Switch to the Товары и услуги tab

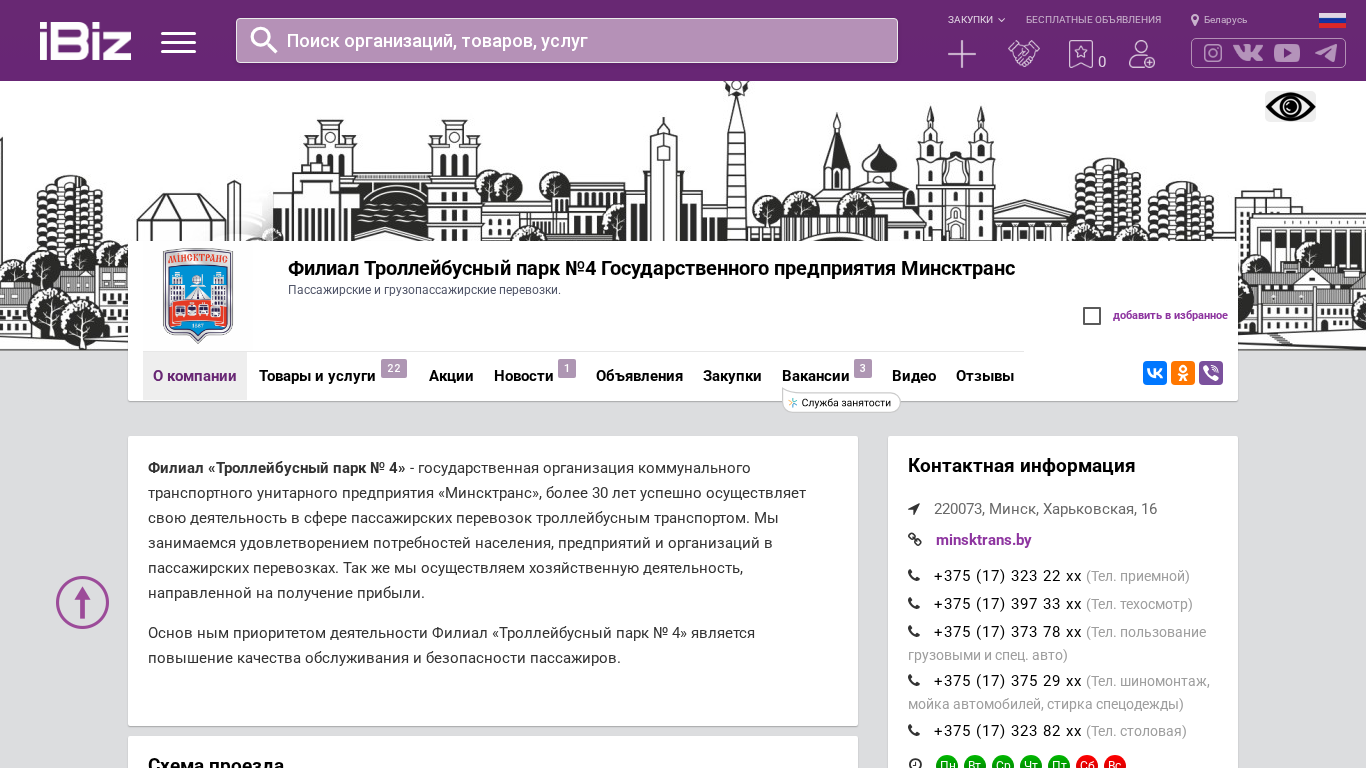click(317, 376)
